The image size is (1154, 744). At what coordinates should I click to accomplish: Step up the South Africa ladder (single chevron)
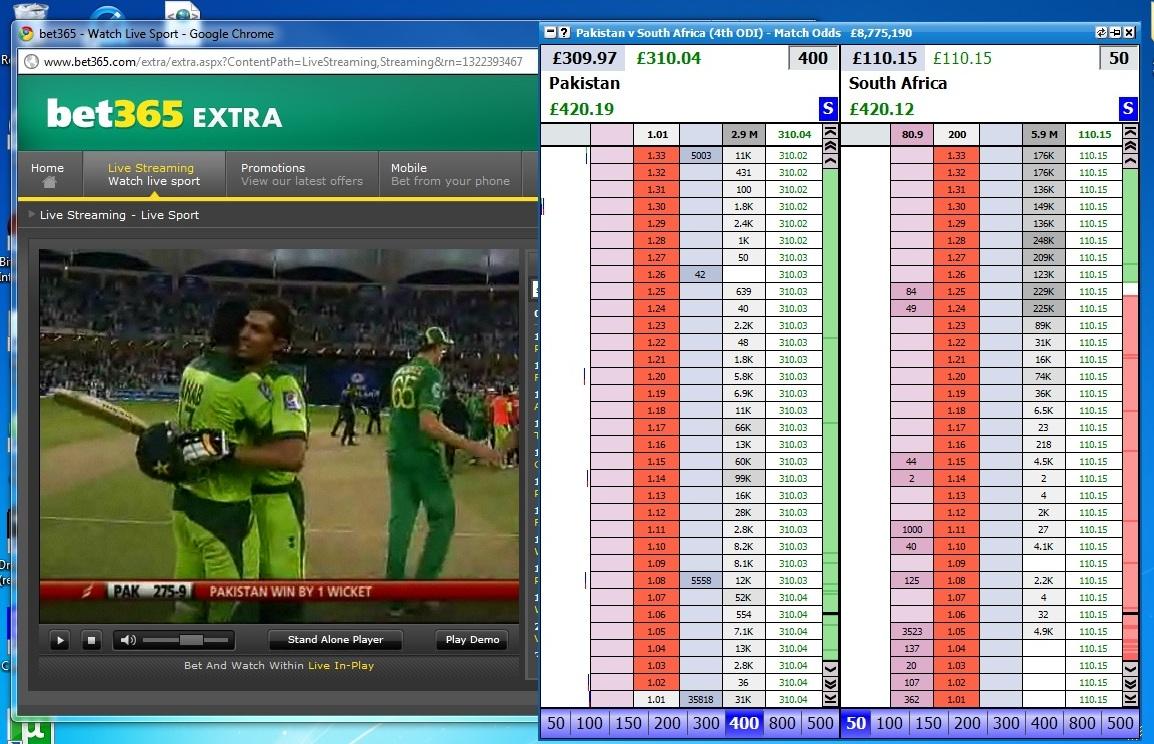point(1130,160)
